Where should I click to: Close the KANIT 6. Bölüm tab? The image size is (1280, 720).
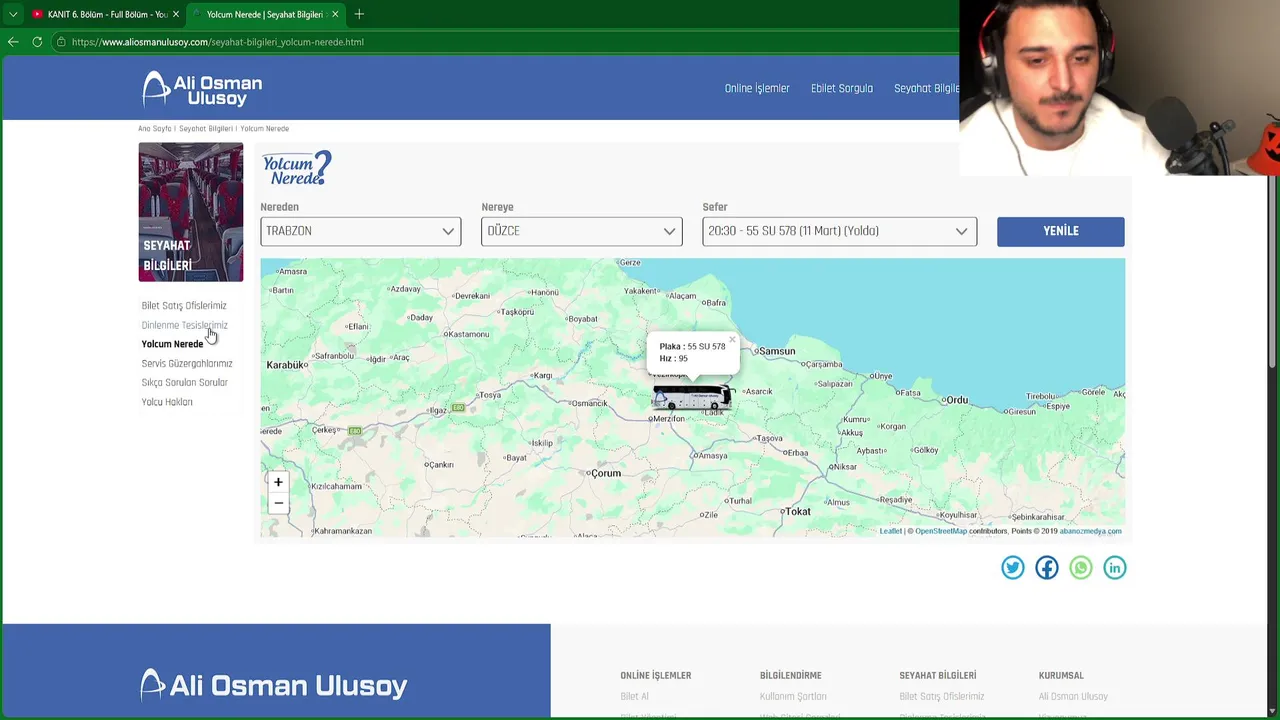click(x=176, y=14)
